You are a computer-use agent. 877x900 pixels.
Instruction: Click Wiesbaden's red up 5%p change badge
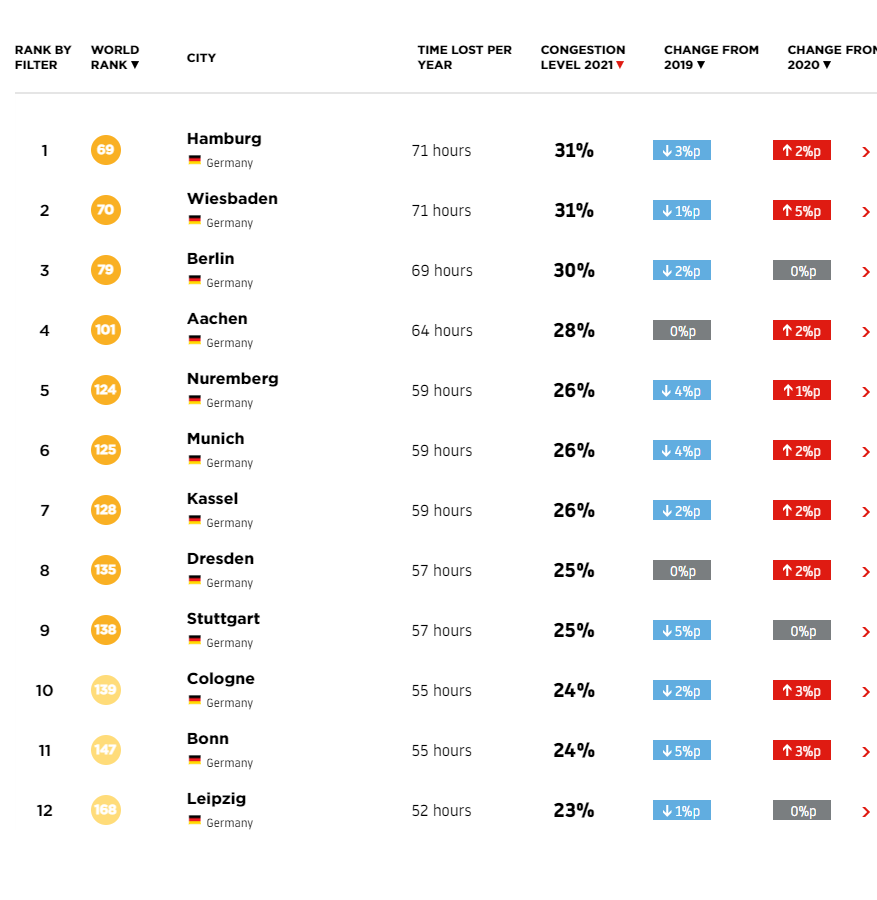[801, 211]
